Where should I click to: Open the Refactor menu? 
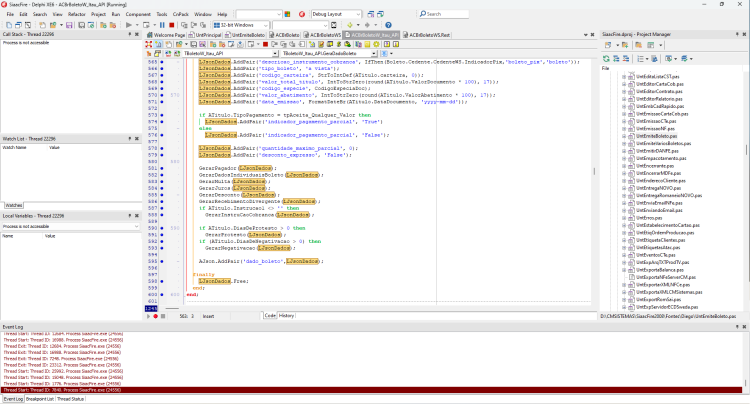77,14
